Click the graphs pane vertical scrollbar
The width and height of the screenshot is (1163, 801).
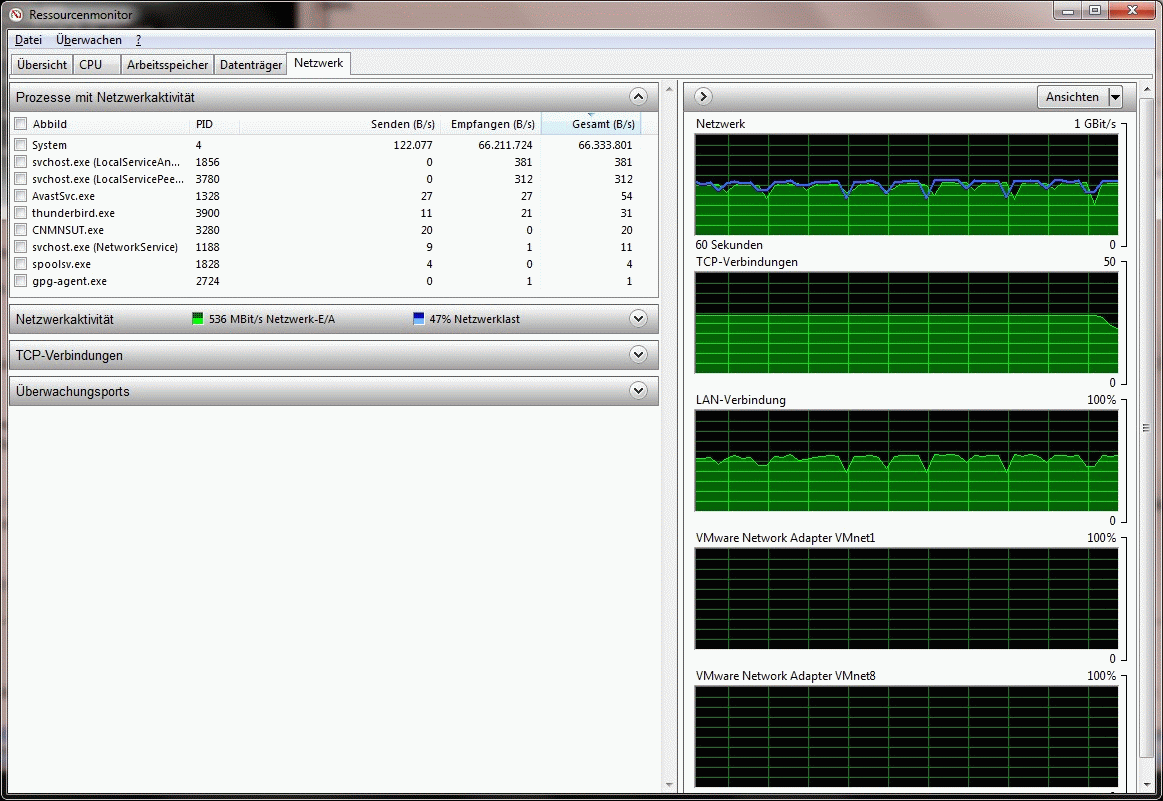point(1147,428)
